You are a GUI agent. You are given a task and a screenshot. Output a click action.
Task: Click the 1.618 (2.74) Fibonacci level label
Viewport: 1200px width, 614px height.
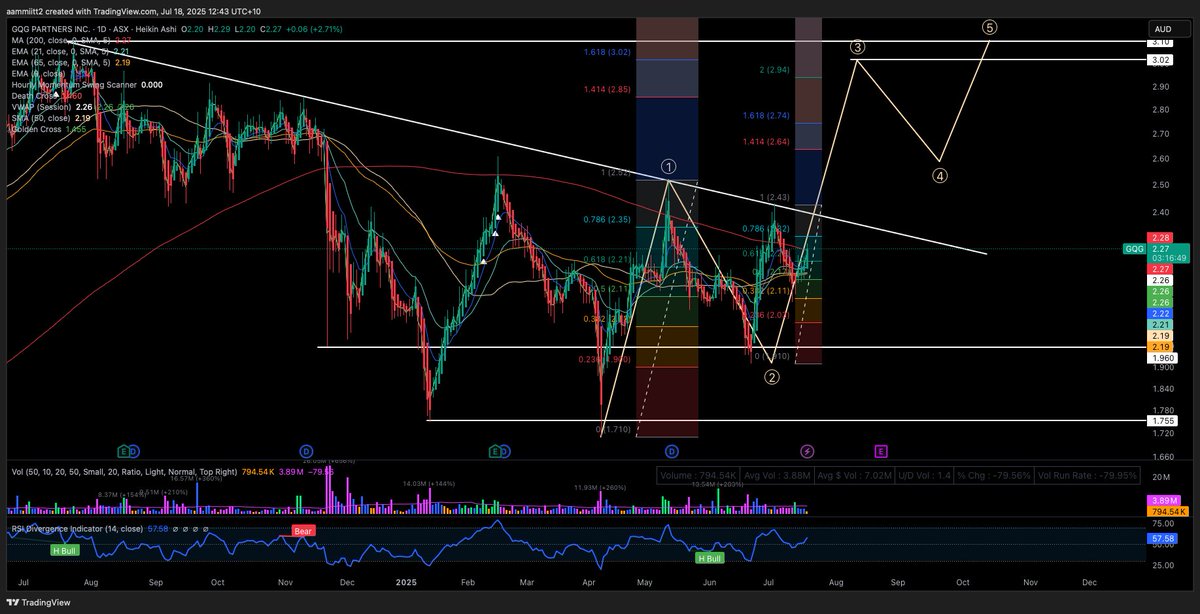(766, 116)
